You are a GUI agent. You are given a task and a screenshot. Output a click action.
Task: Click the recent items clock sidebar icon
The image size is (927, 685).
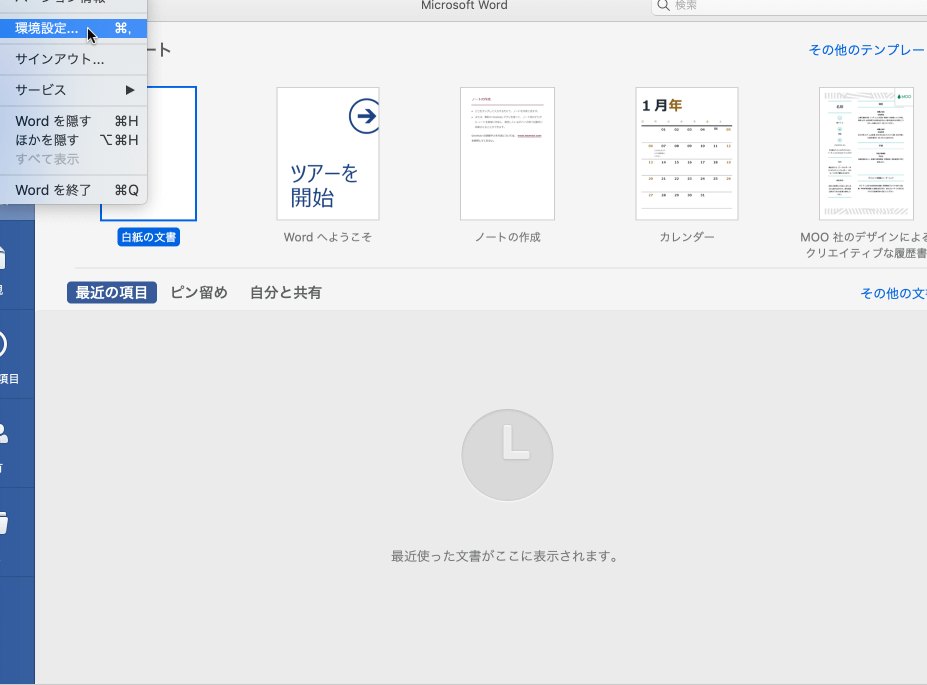coord(3,345)
